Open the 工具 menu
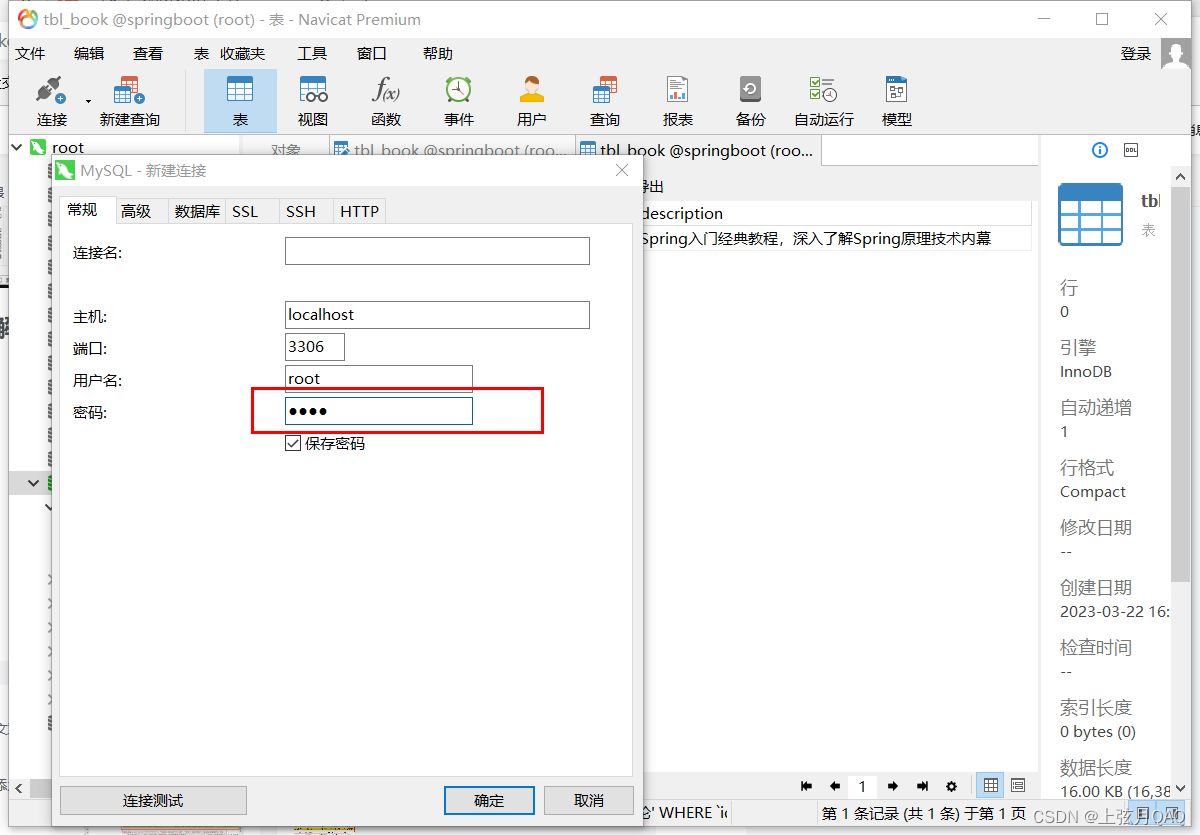 point(311,53)
